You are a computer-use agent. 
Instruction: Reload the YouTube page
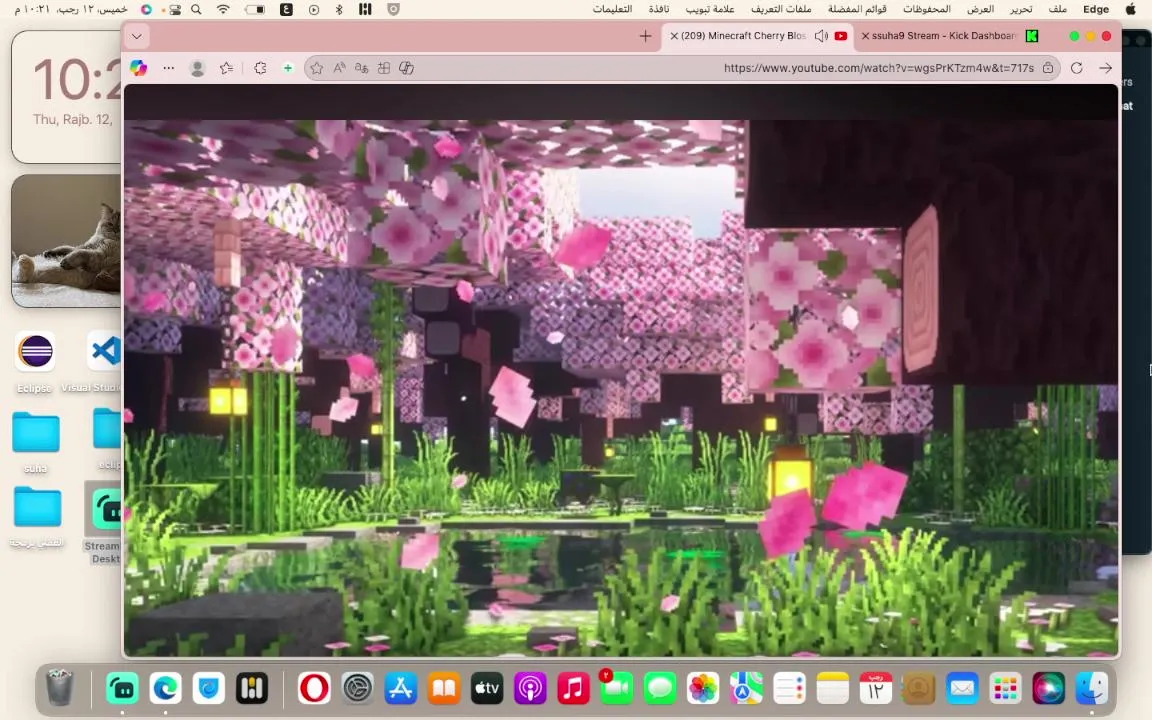(1077, 68)
